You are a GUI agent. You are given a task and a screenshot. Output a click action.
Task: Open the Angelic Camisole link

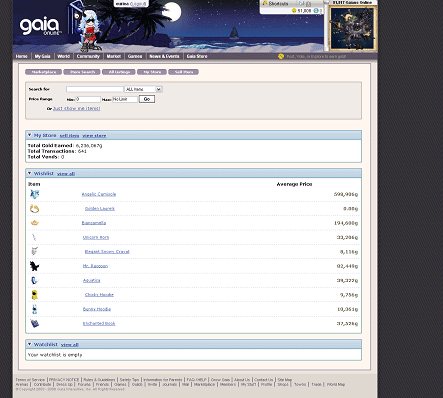[x=99, y=194]
